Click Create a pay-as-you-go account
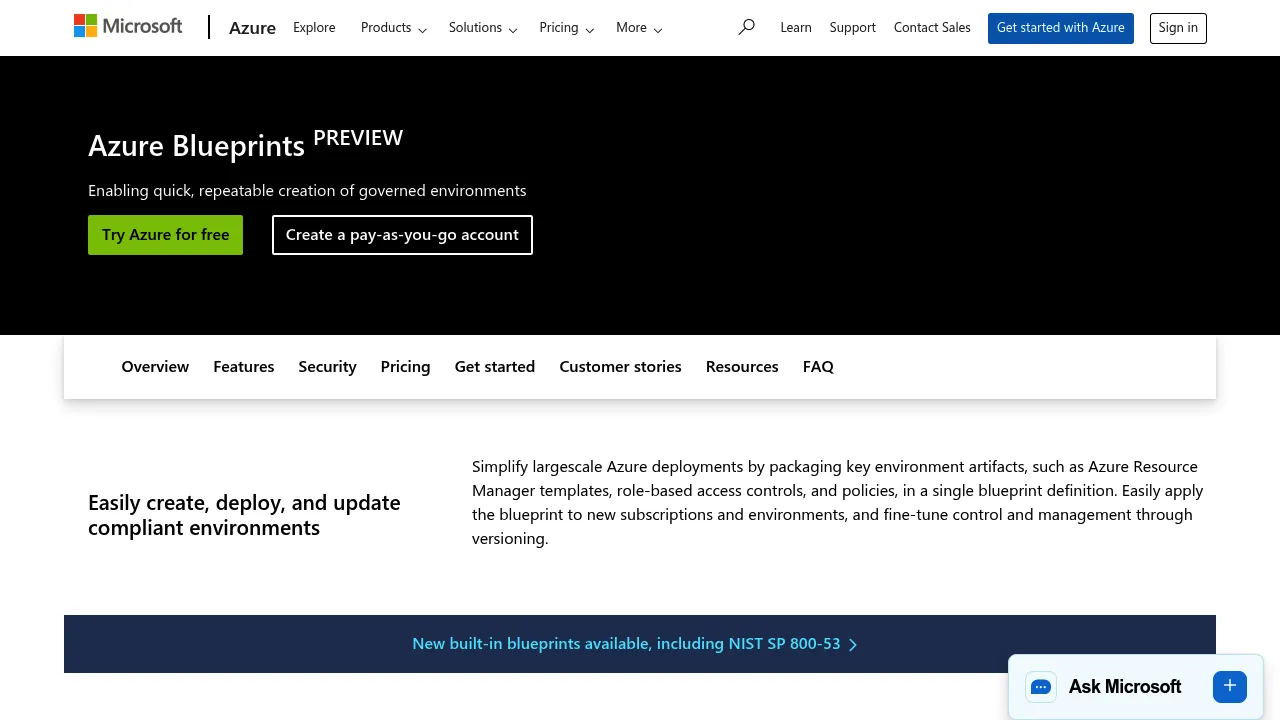1280x720 pixels. (402, 235)
